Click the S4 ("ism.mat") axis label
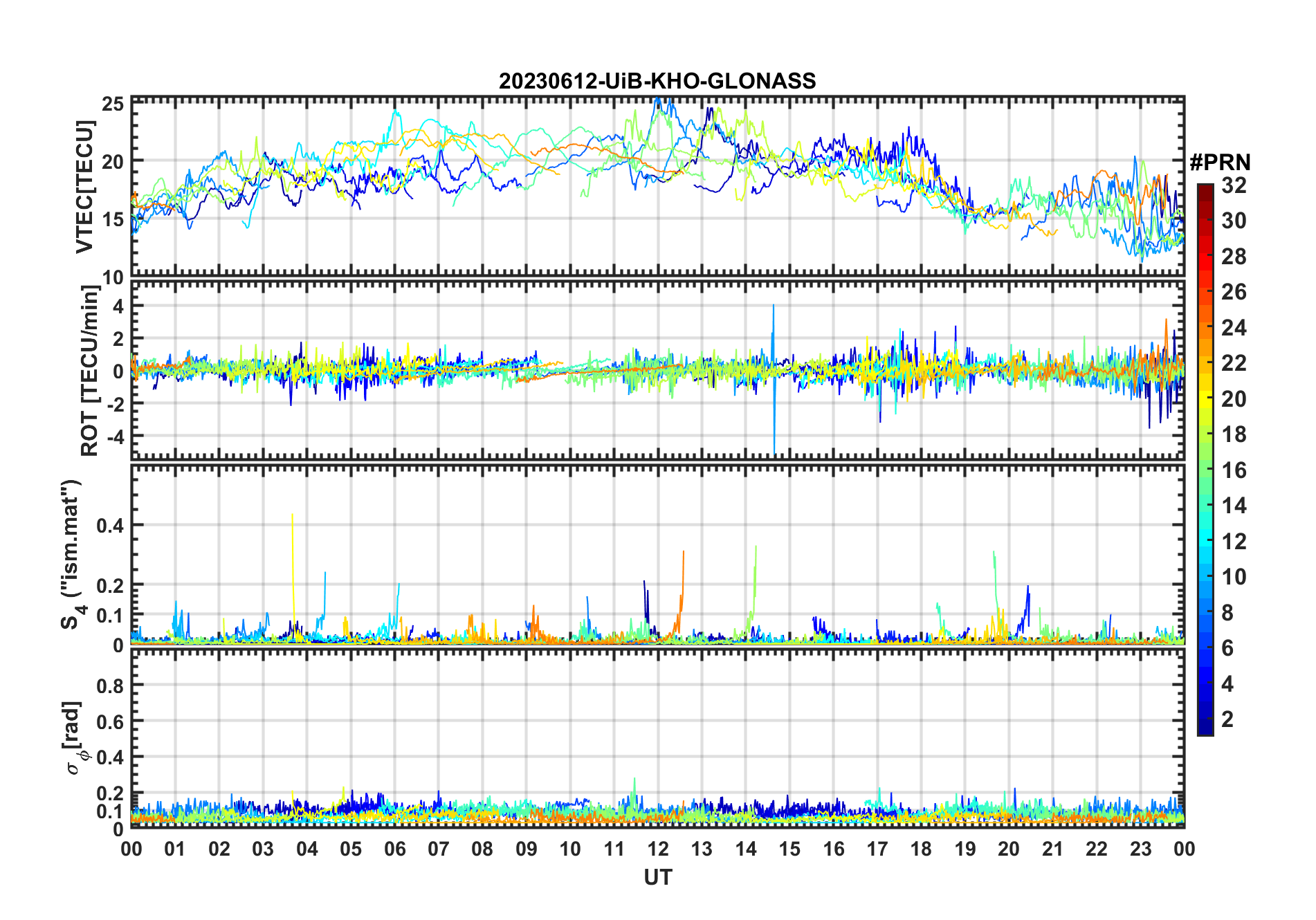This screenshot has width=1316, height=920. [x=71, y=555]
